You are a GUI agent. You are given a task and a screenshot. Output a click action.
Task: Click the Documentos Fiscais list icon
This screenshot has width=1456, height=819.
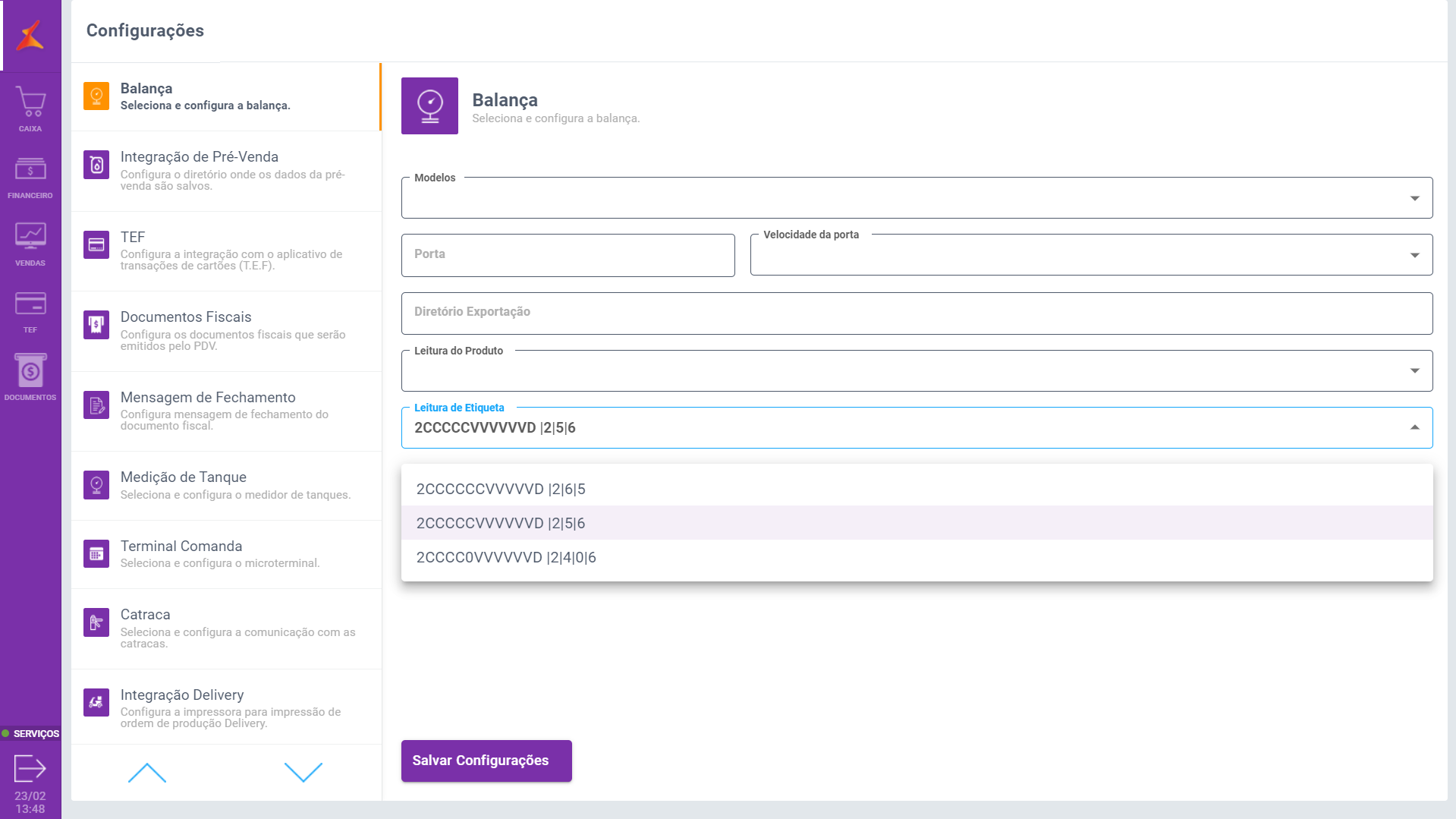point(96,325)
